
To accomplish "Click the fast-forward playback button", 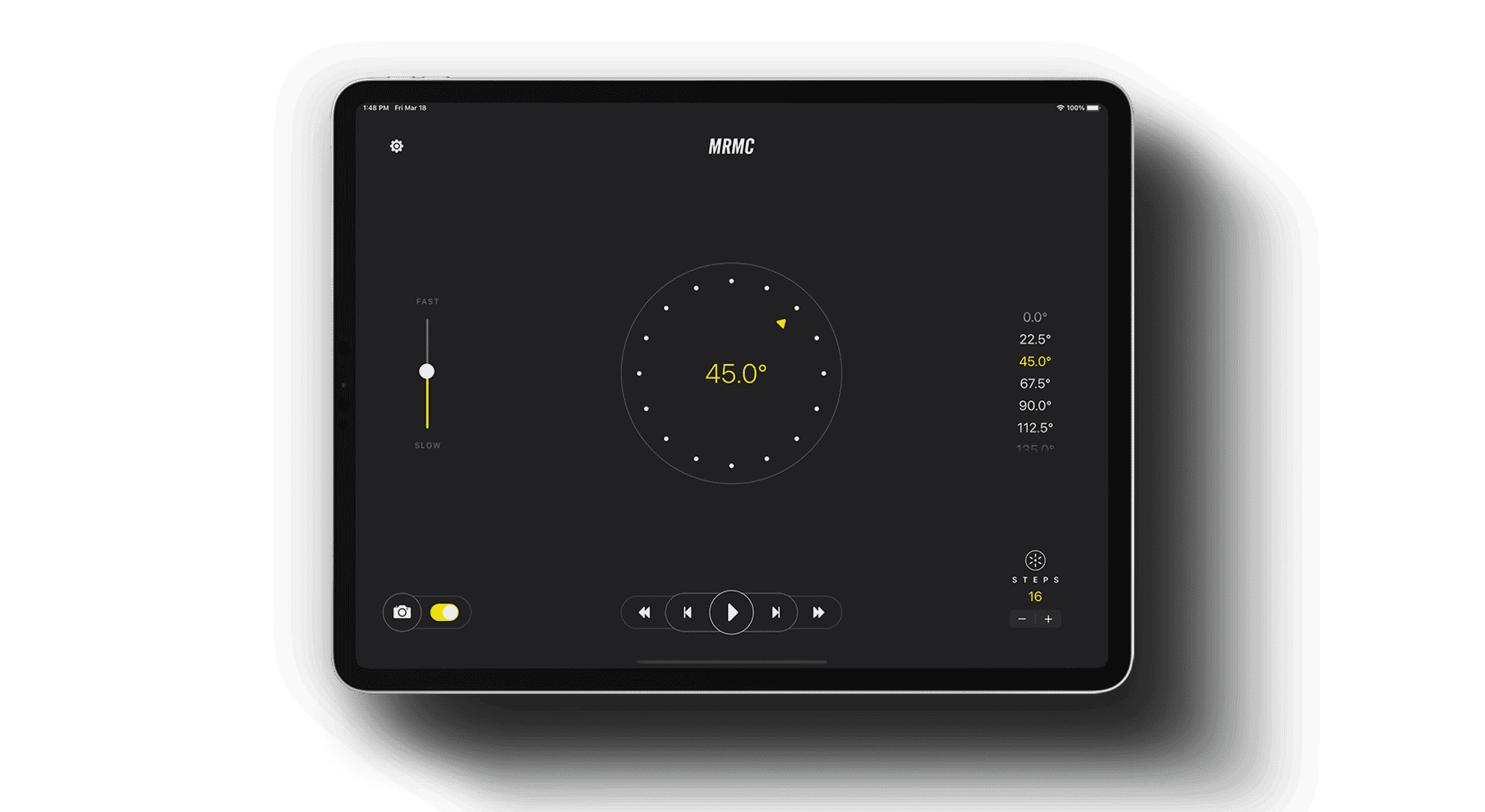I will click(819, 612).
